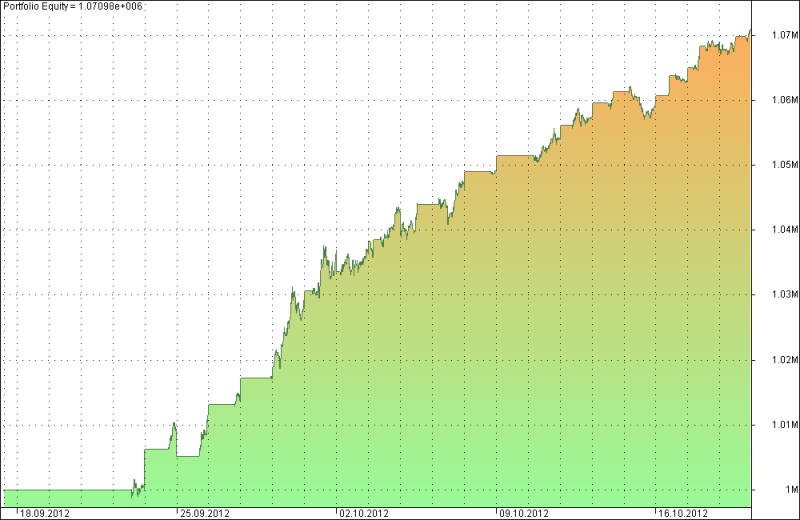Click the 1.07M y-axis label
Viewport: 800px width, 520px height.
click(785, 35)
